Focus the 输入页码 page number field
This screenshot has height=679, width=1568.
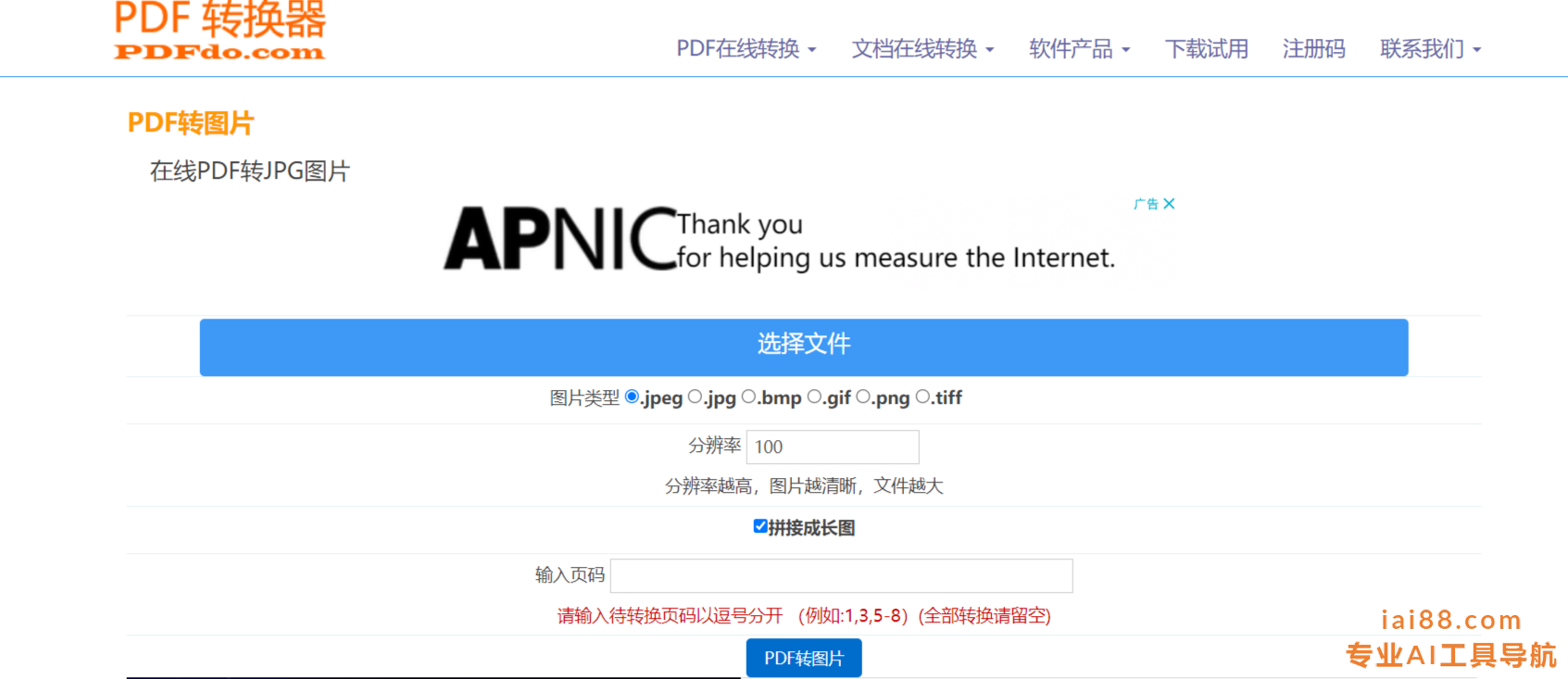pyautogui.click(x=841, y=575)
